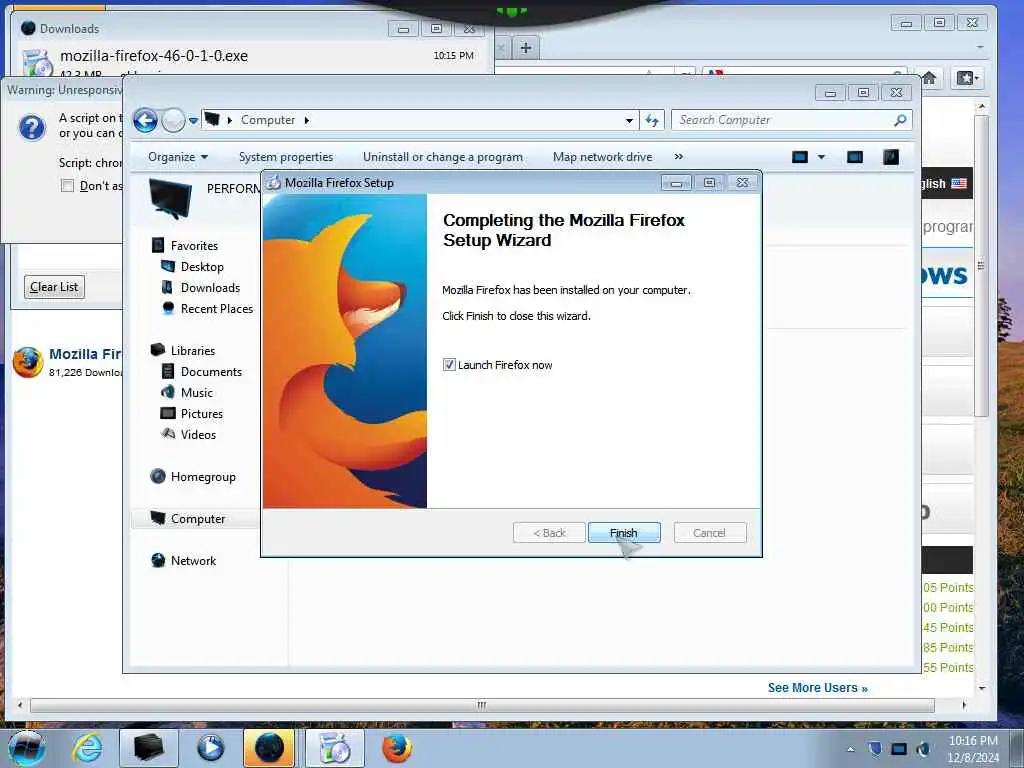Click mozilla-firefox-46-0-1-0.exe in Downloads
Screen dimensions: 1024x768
154,56
